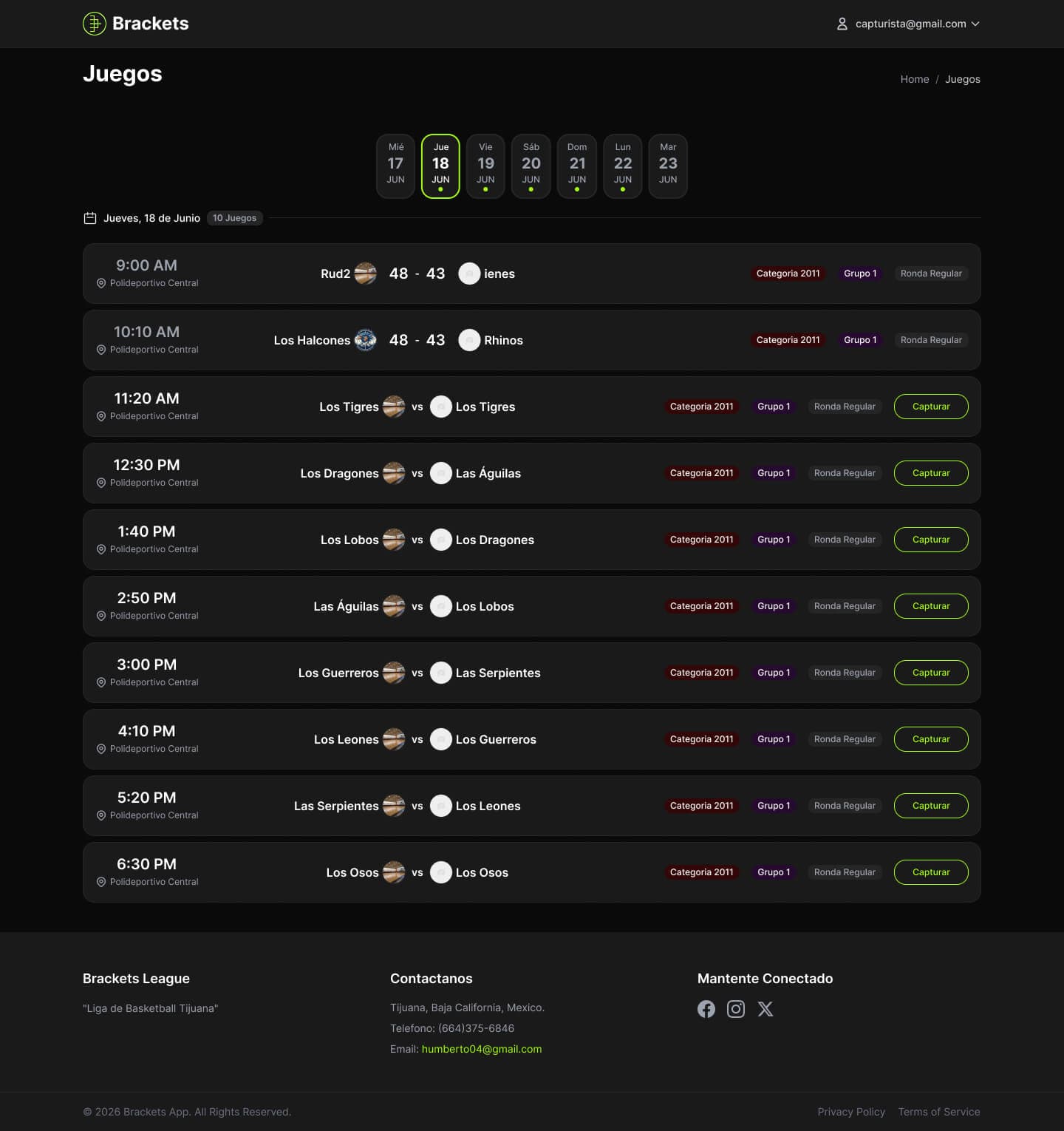Click location pin icon in 12:30 PM game
The height and width of the screenshot is (1131, 1064).
[x=101, y=483]
